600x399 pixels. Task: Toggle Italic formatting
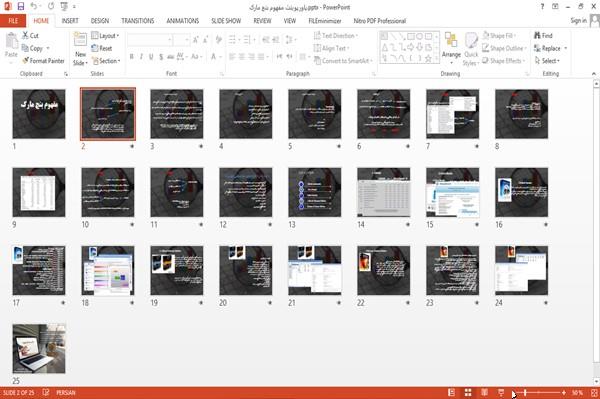[141, 57]
